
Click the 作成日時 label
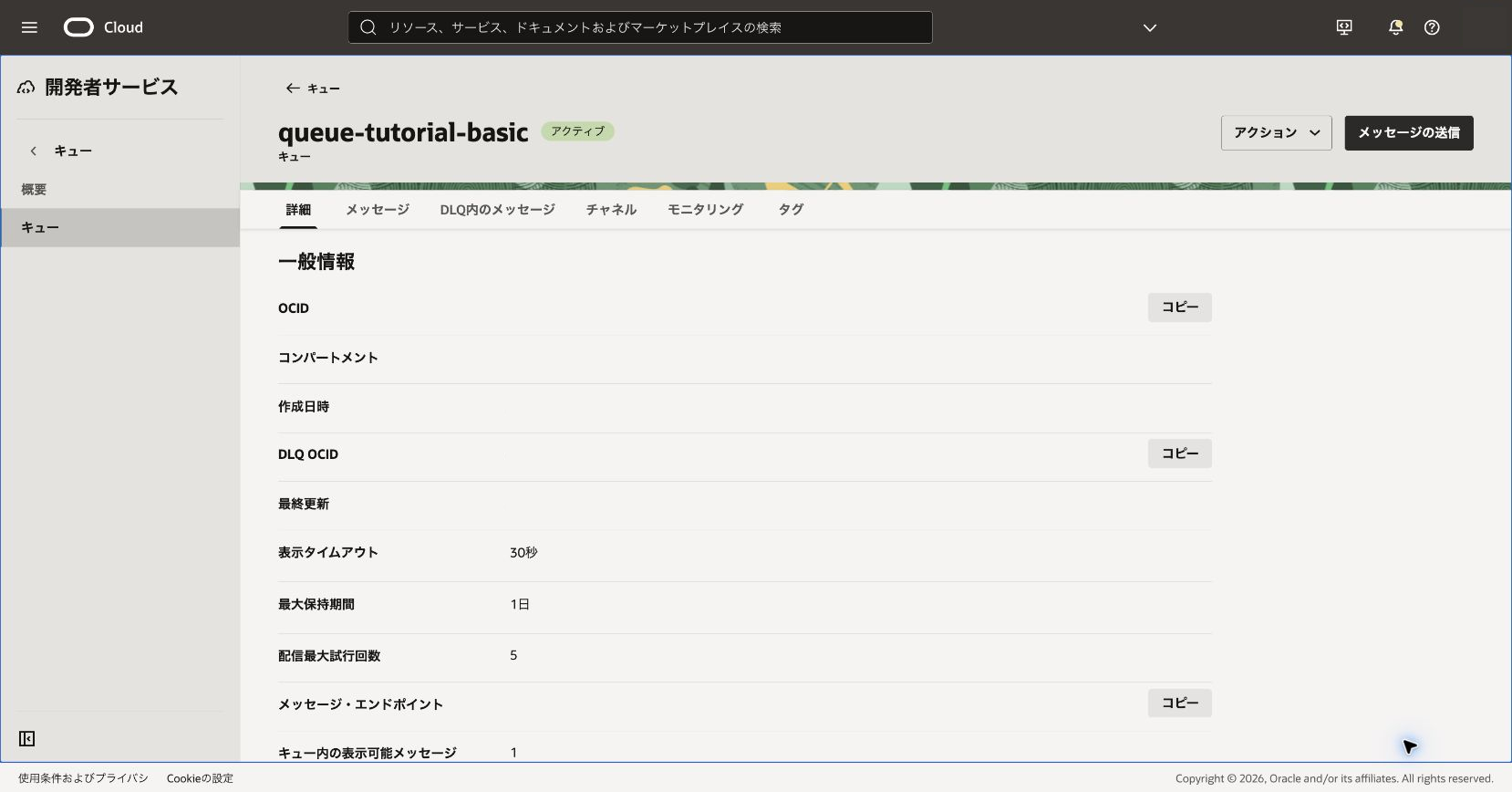tap(304, 406)
